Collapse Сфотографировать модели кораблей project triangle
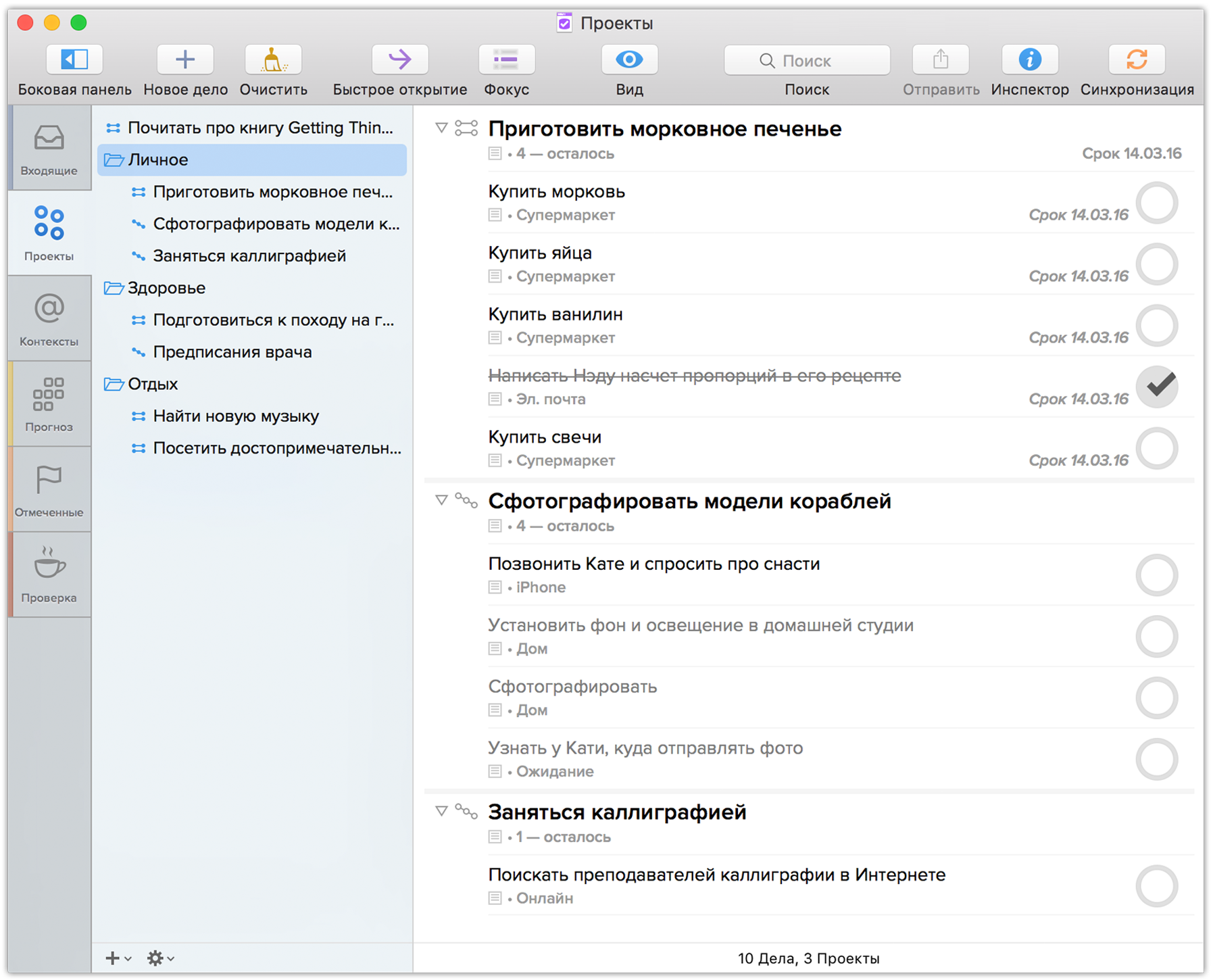The width and height of the screenshot is (1211, 980). click(x=441, y=500)
